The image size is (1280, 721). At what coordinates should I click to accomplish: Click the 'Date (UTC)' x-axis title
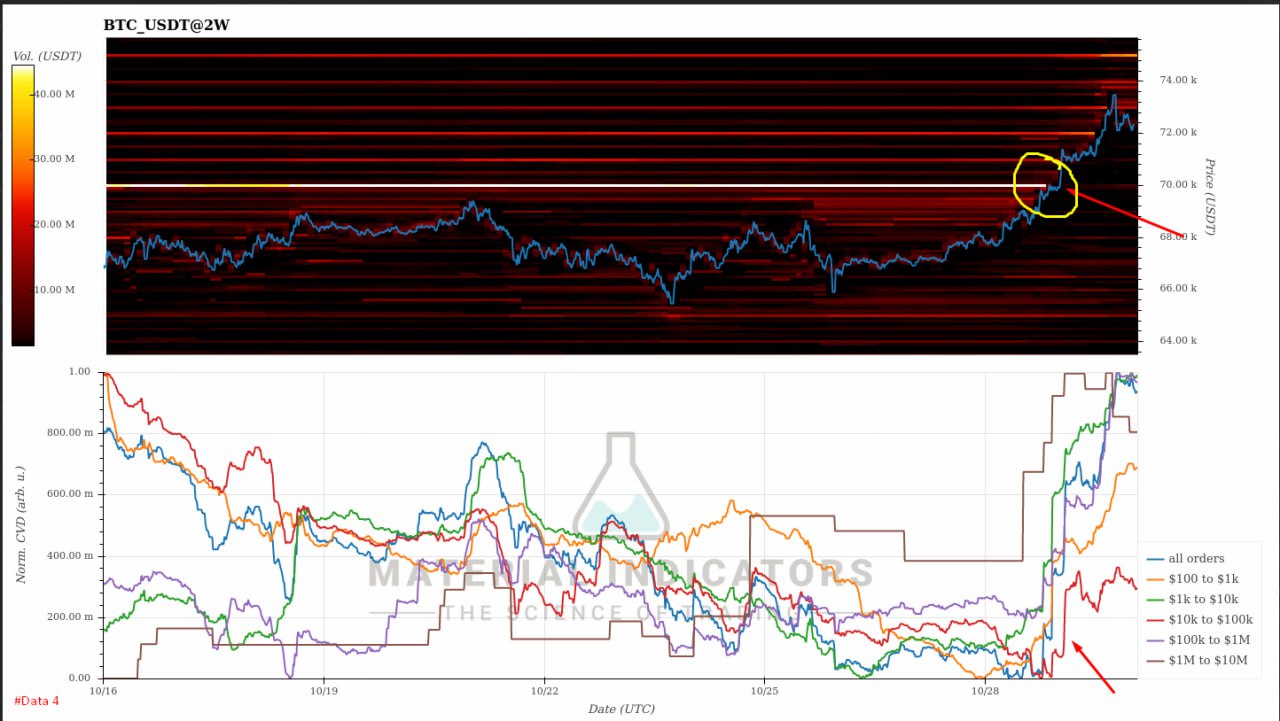tap(621, 709)
